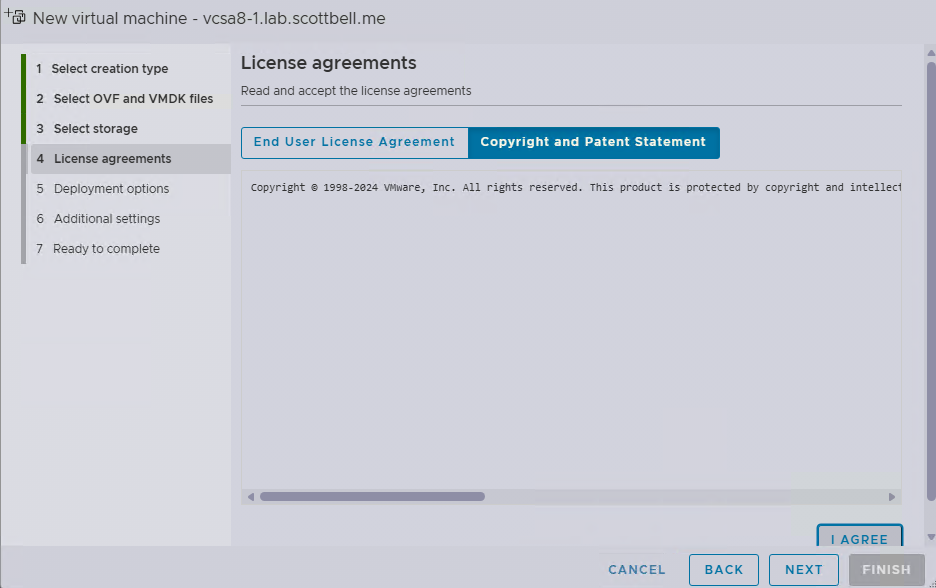Image resolution: width=936 pixels, height=588 pixels.
Task: Cancel the new virtual machine wizard
Action: pos(637,570)
